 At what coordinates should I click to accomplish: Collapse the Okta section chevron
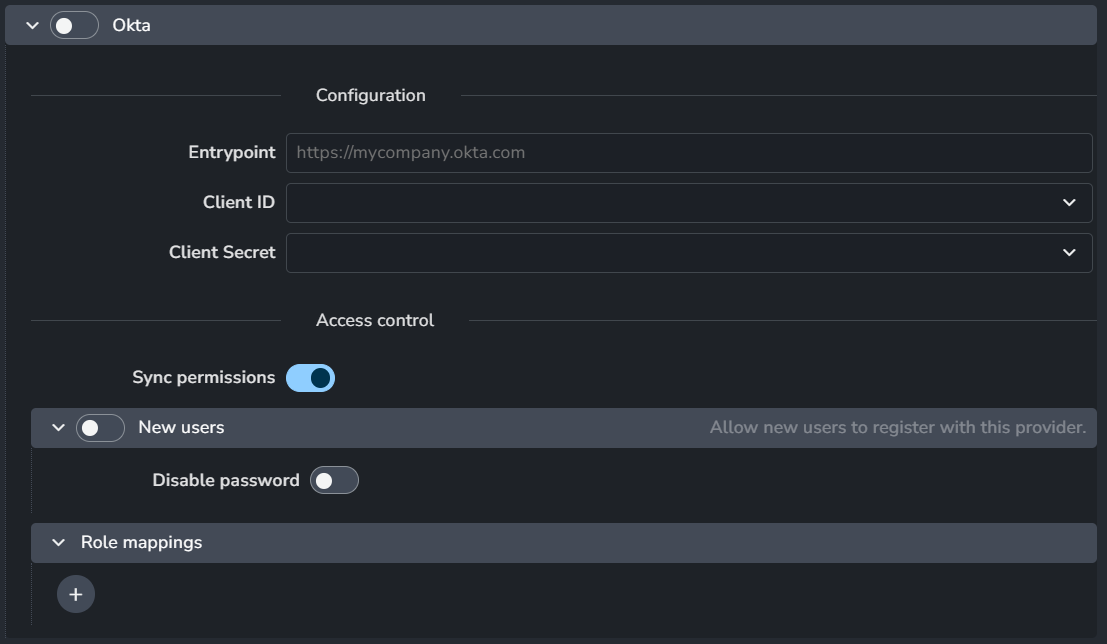[x=32, y=25]
